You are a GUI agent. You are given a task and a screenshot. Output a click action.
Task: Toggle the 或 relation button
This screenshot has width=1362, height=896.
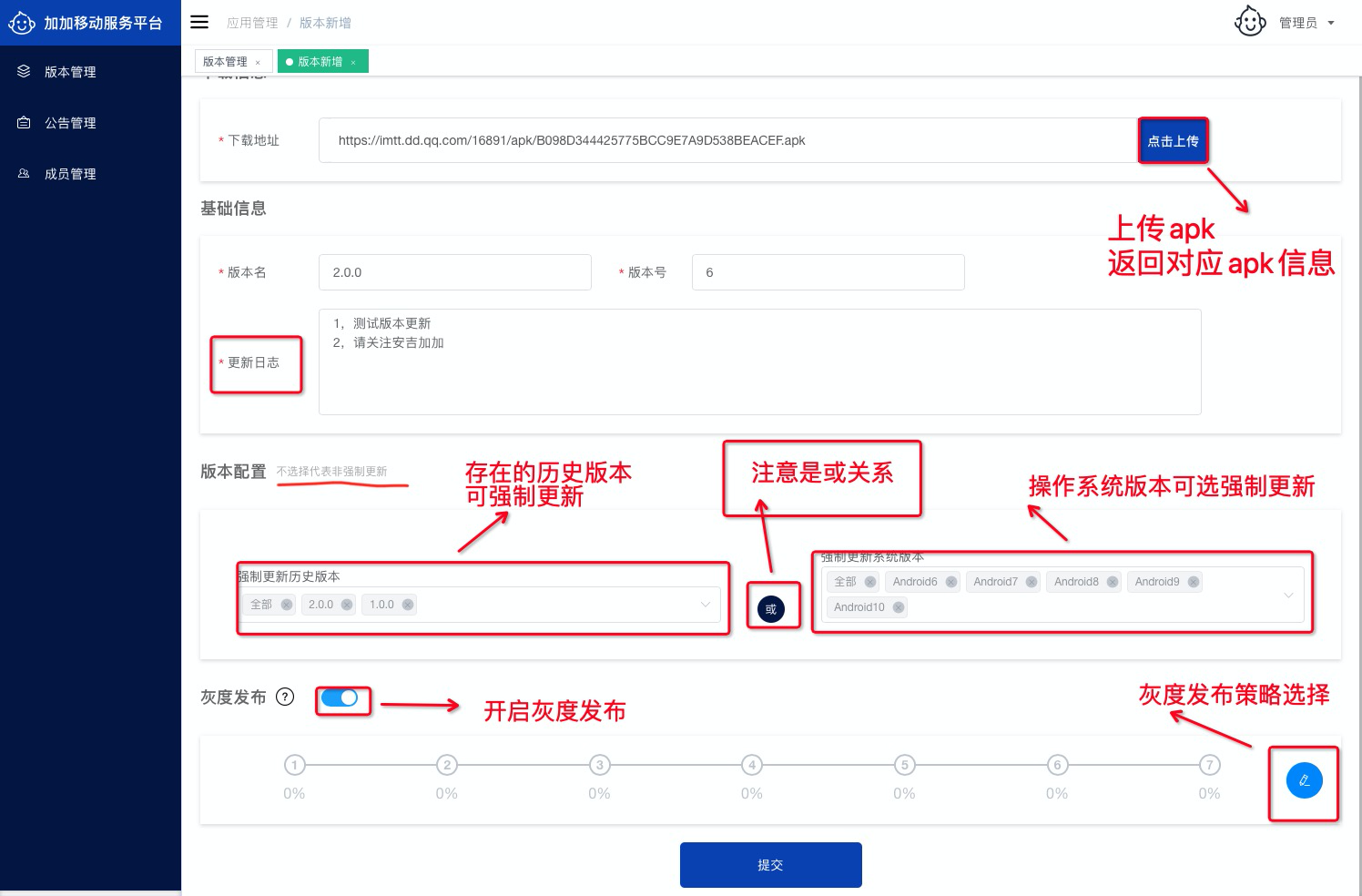(x=770, y=609)
